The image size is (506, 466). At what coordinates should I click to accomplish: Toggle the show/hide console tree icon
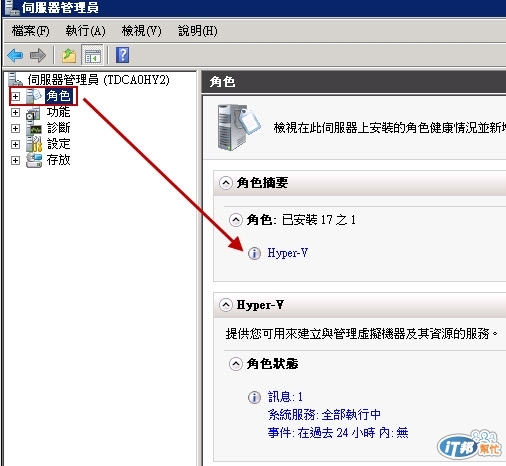point(92,55)
